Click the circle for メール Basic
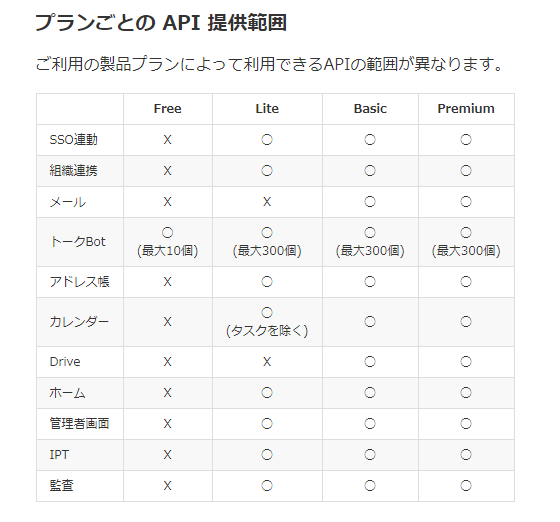This screenshot has width=560, height=522. [x=370, y=202]
